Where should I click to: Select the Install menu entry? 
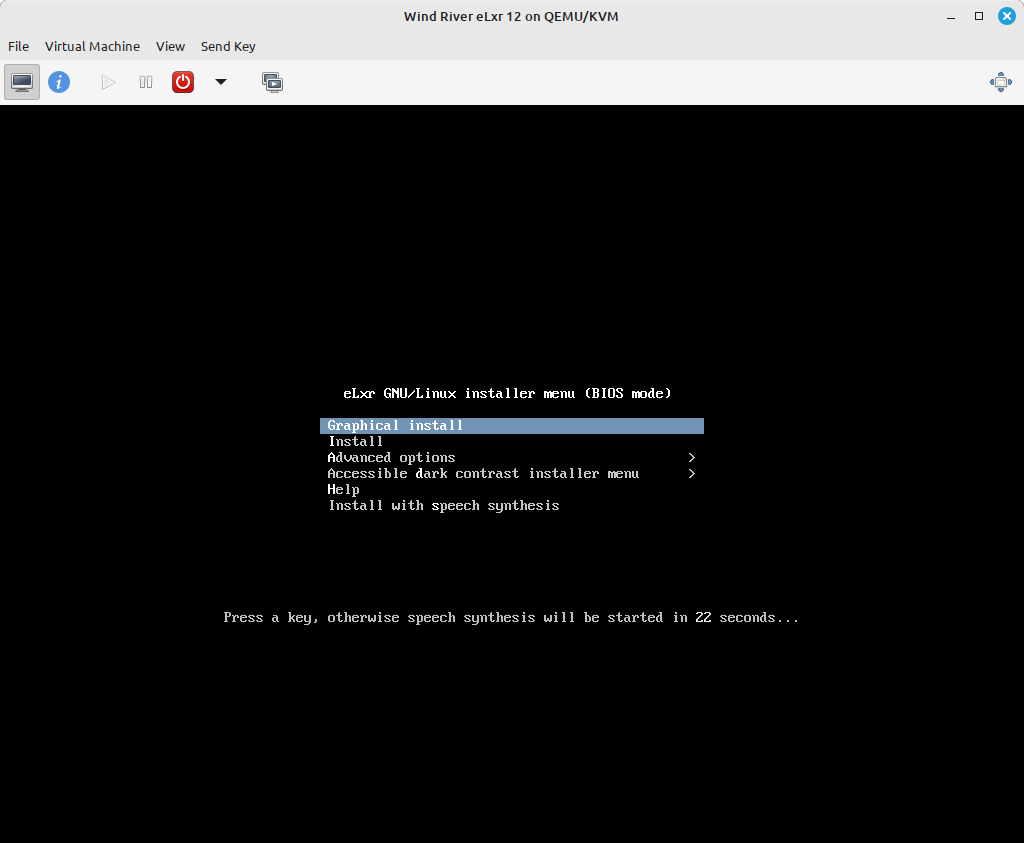point(356,441)
